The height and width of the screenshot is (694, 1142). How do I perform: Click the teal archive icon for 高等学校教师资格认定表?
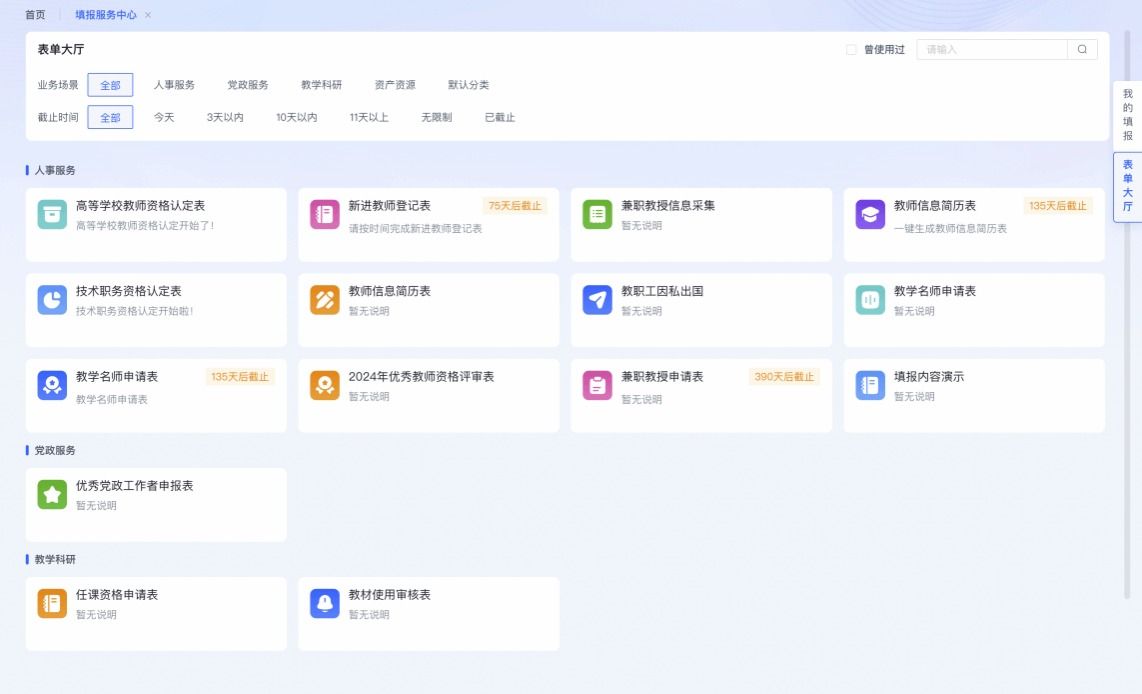click(x=52, y=215)
